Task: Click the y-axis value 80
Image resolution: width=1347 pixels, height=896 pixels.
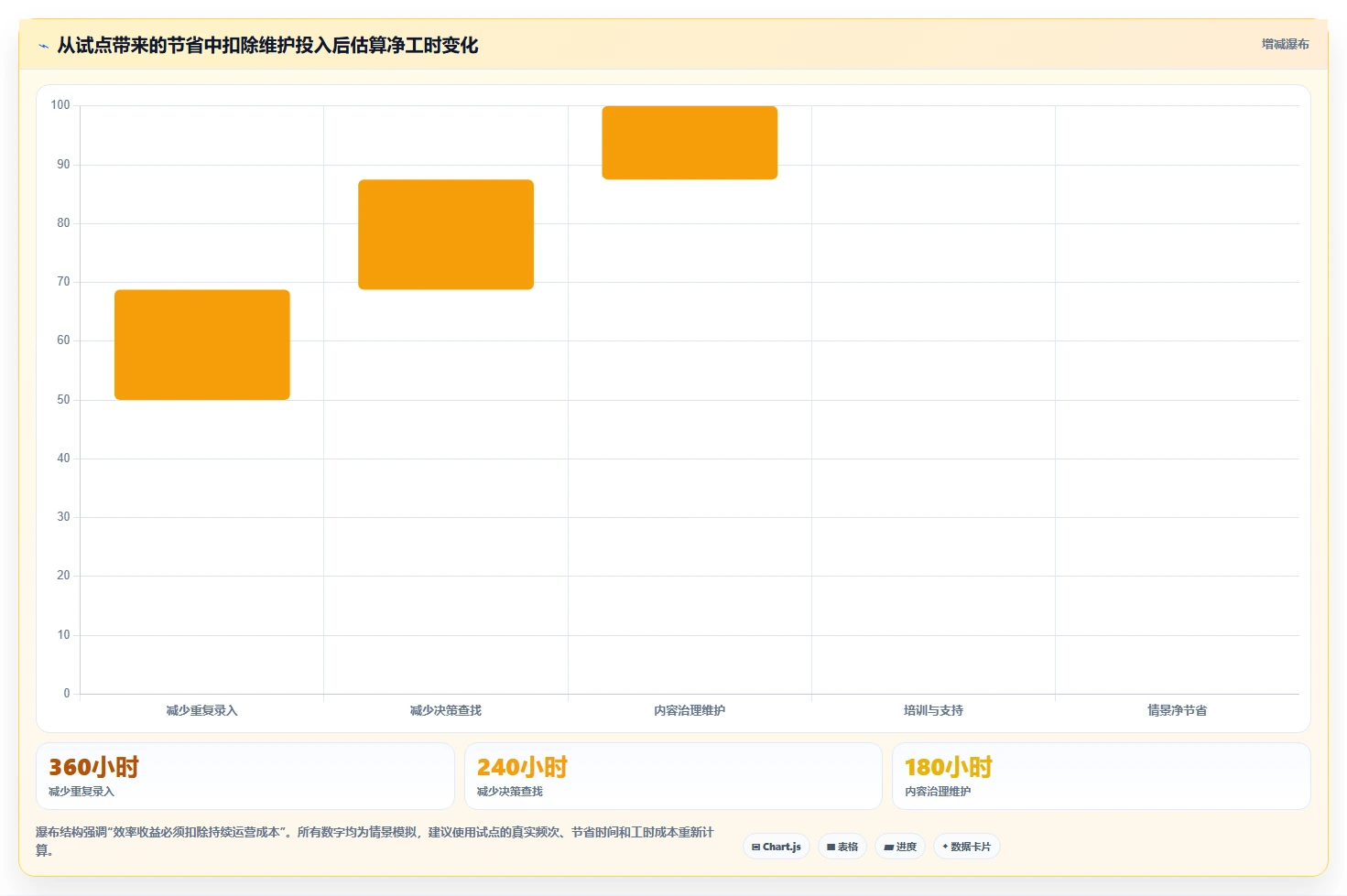Action: tap(63, 223)
